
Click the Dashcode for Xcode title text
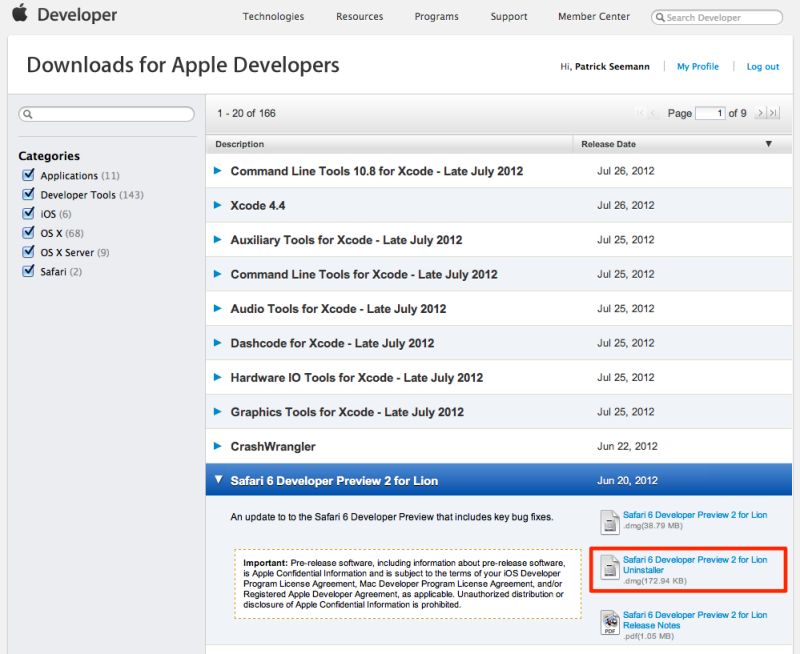pos(332,343)
